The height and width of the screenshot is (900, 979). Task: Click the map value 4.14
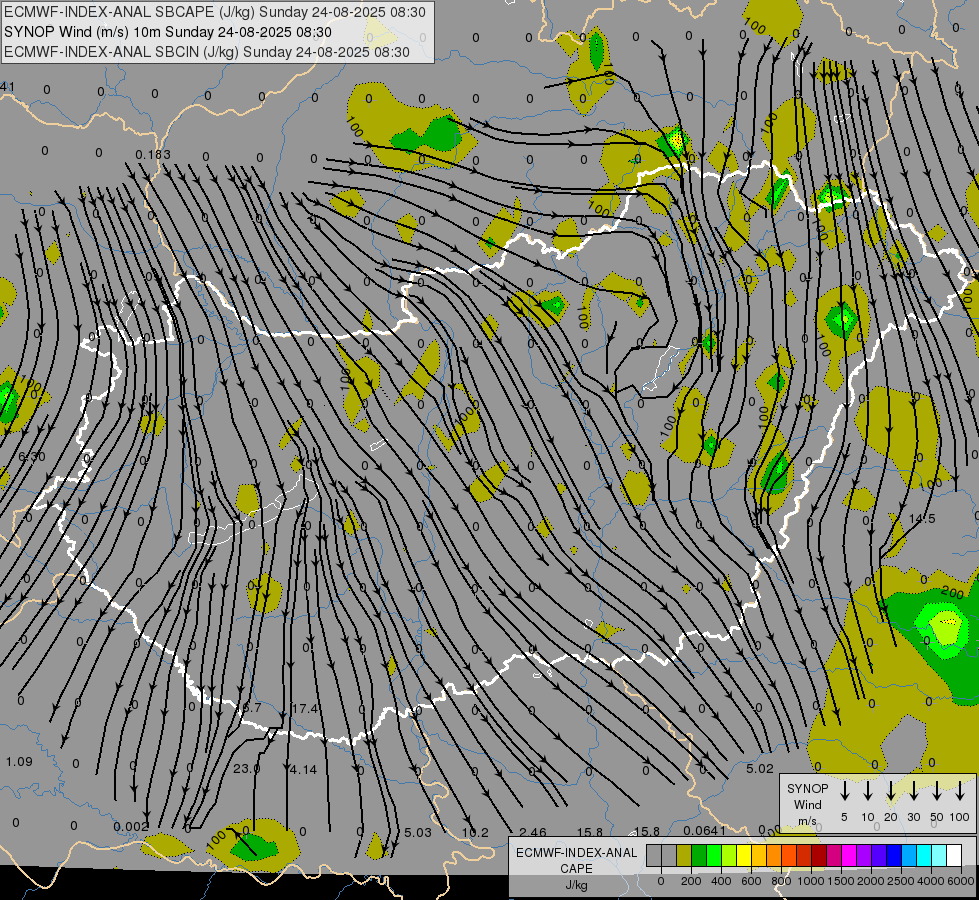[x=303, y=769]
